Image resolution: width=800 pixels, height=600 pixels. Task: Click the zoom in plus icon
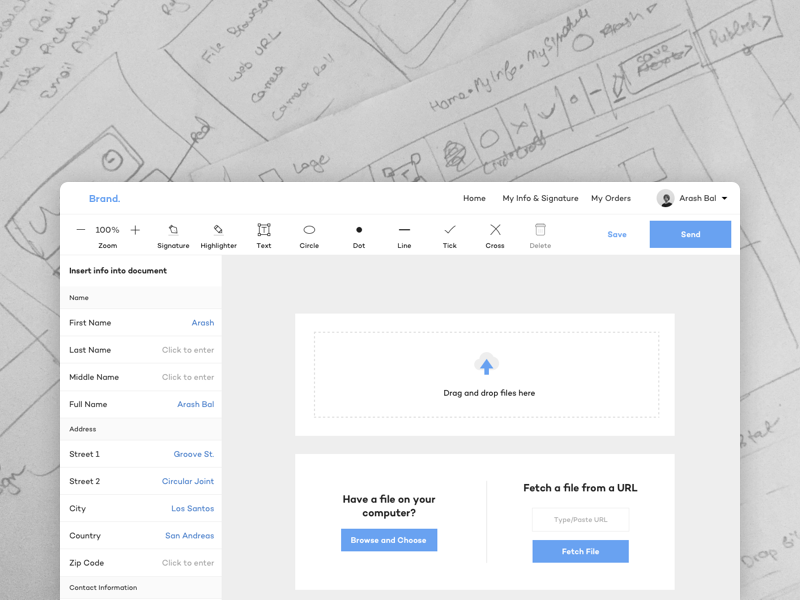[x=135, y=230]
